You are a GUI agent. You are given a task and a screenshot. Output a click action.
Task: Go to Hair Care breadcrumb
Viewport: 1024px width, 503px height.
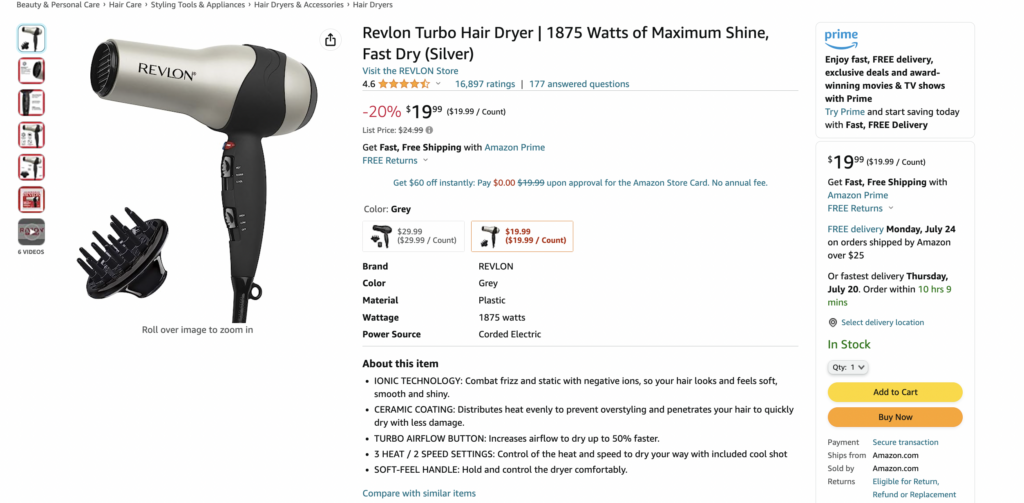tap(125, 5)
